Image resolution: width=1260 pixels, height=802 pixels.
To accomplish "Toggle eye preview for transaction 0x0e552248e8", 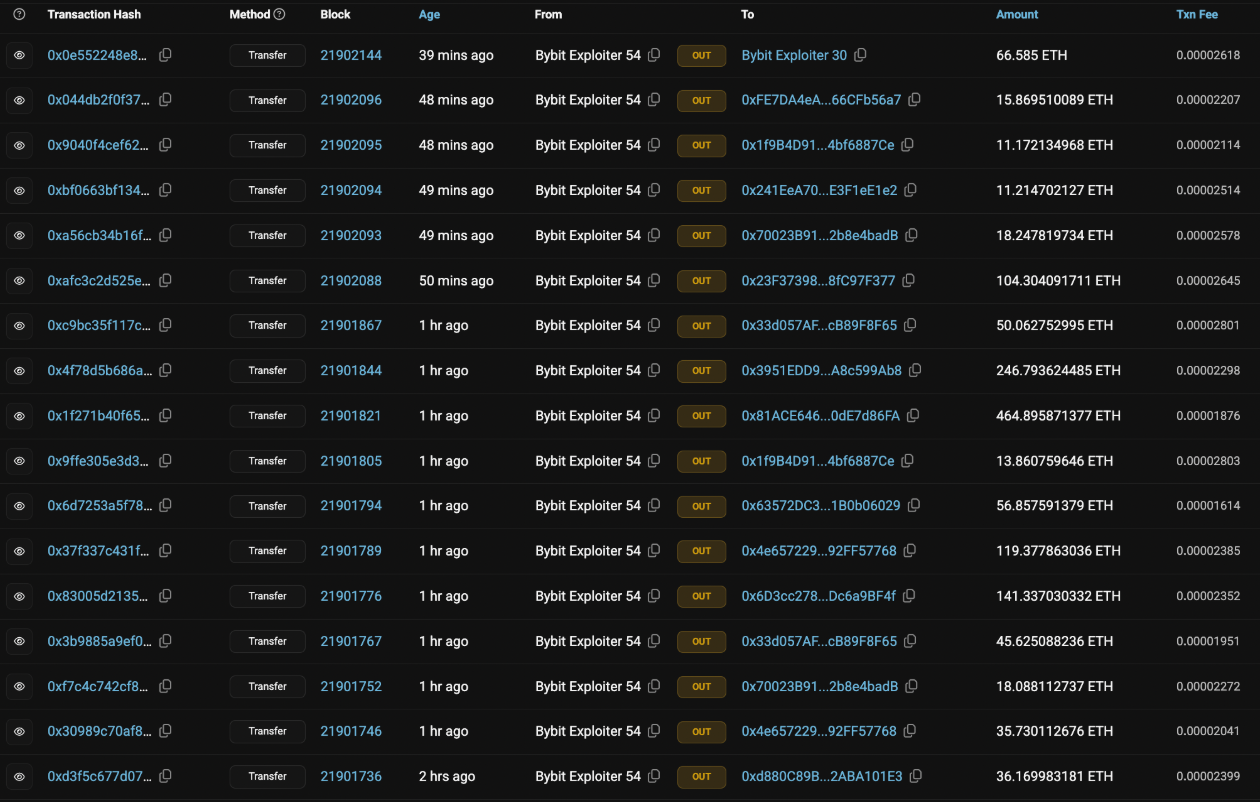I will click(19, 55).
